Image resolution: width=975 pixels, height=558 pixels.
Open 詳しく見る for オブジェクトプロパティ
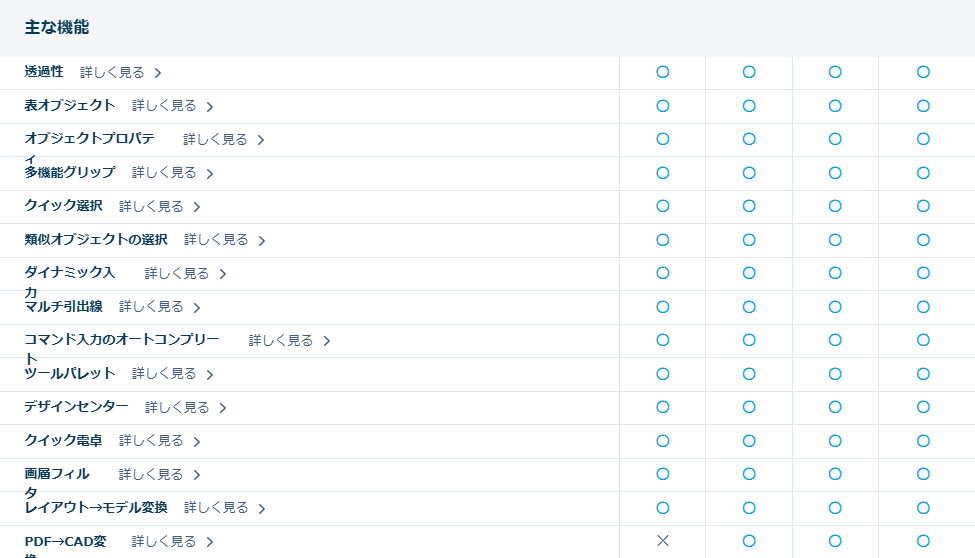tap(215, 140)
